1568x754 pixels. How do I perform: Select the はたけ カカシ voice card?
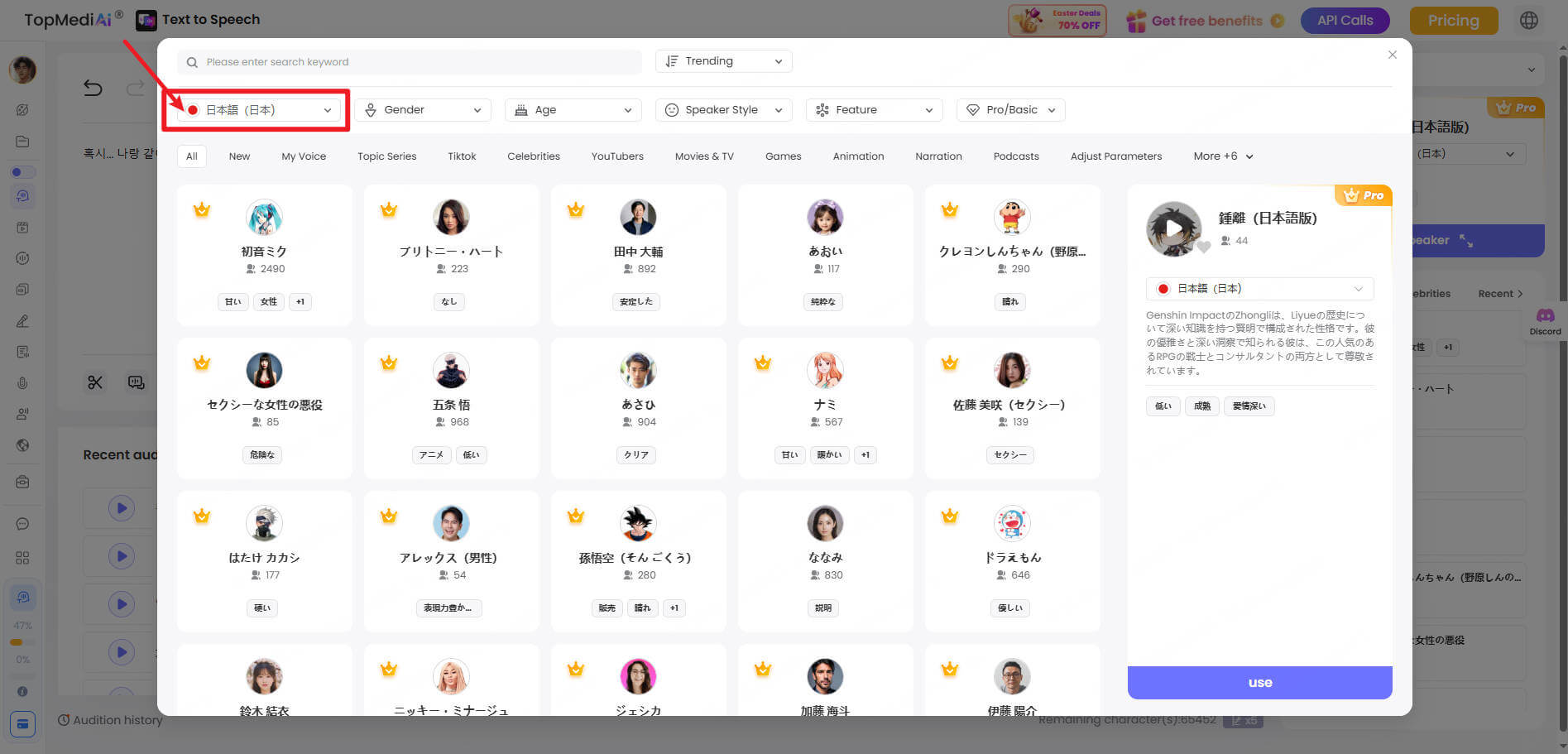click(x=265, y=562)
